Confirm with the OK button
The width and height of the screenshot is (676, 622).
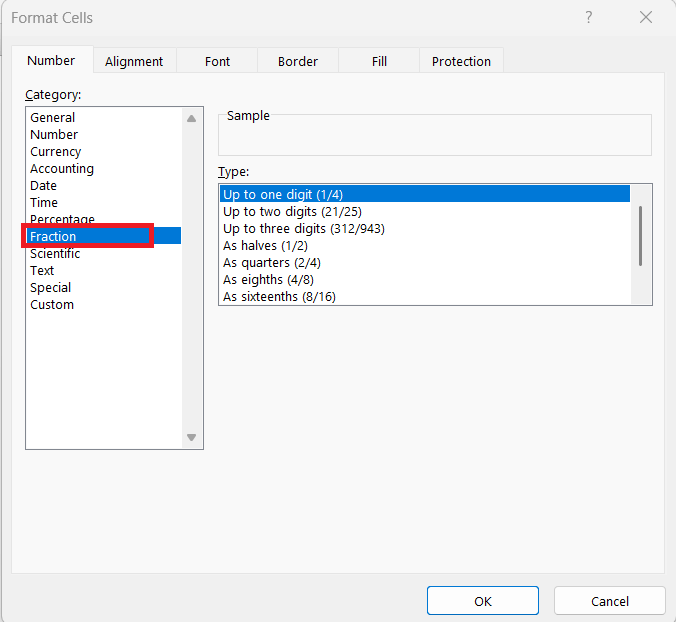click(483, 600)
